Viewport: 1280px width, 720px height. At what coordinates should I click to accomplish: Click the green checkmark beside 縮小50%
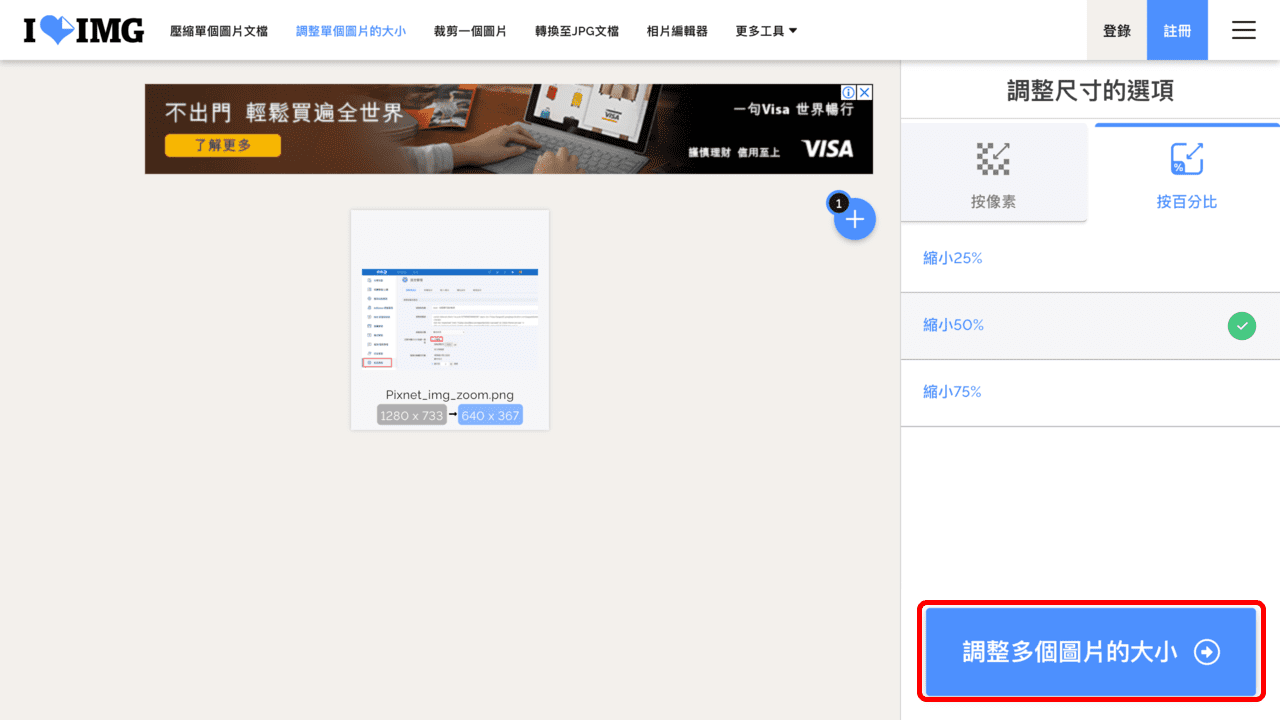pyautogui.click(x=1241, y=326)
